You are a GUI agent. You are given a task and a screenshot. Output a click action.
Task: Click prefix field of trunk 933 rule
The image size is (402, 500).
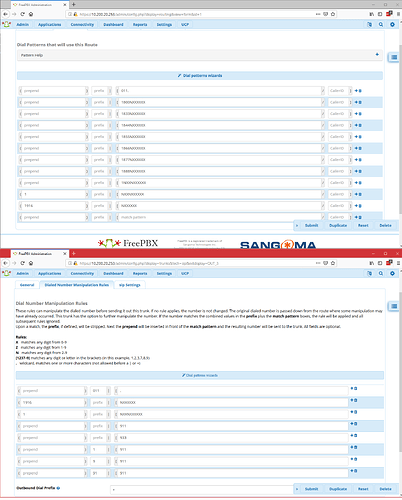click(100, 438)
